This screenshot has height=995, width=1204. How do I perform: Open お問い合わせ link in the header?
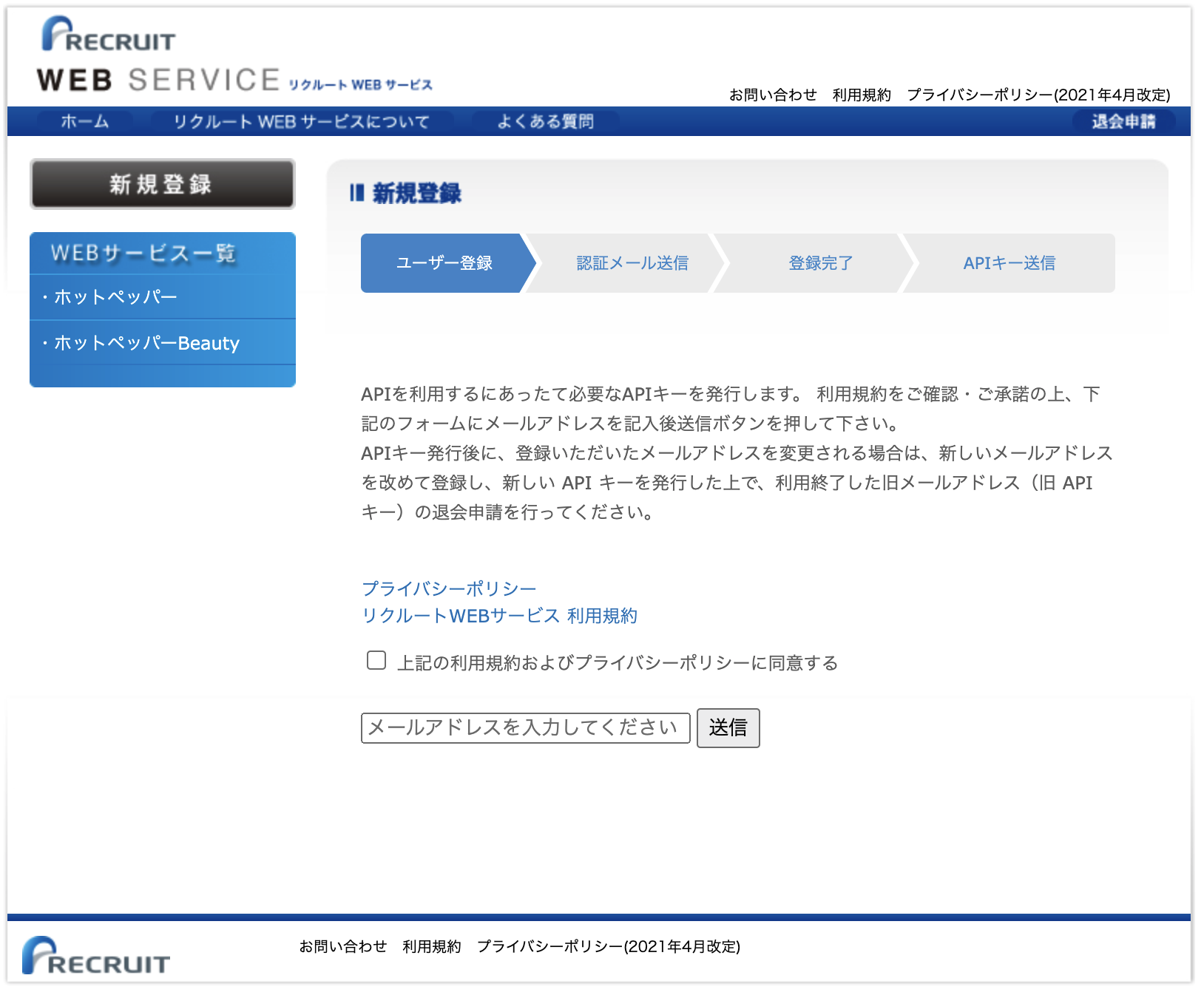(773, 95)
